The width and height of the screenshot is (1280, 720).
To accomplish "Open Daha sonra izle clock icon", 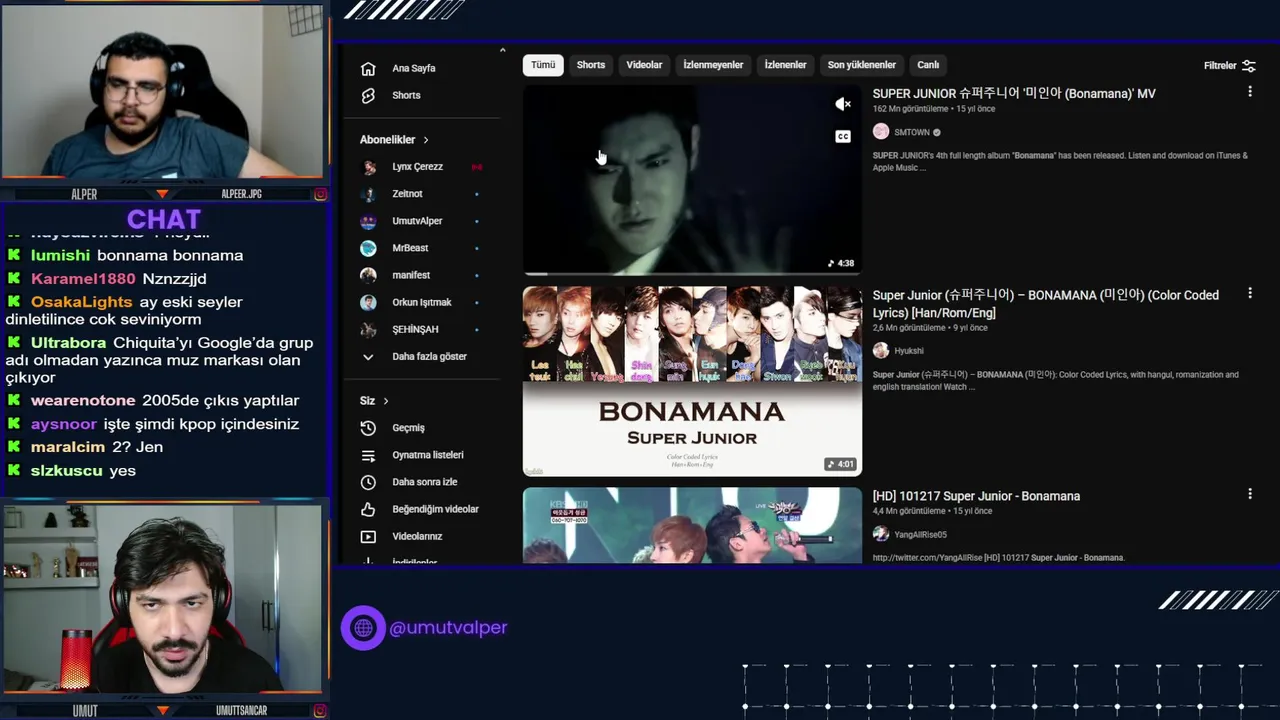I will pyautogui.click(x=368, y=482).
